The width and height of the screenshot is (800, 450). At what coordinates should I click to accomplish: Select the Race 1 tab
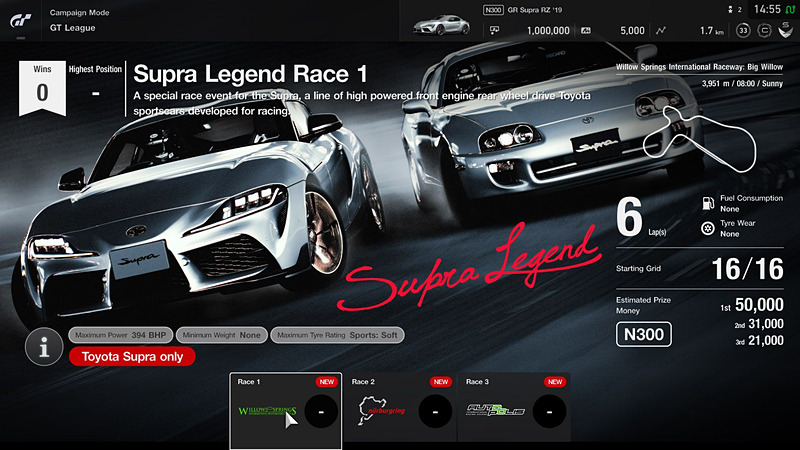286,411
